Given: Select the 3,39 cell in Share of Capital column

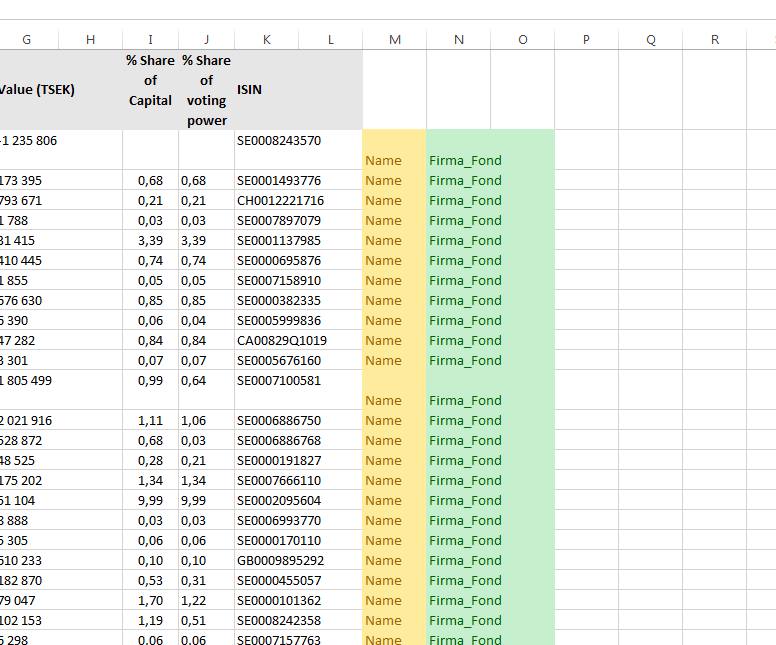Looking at the screenshot, I should (x=150, y=240).
